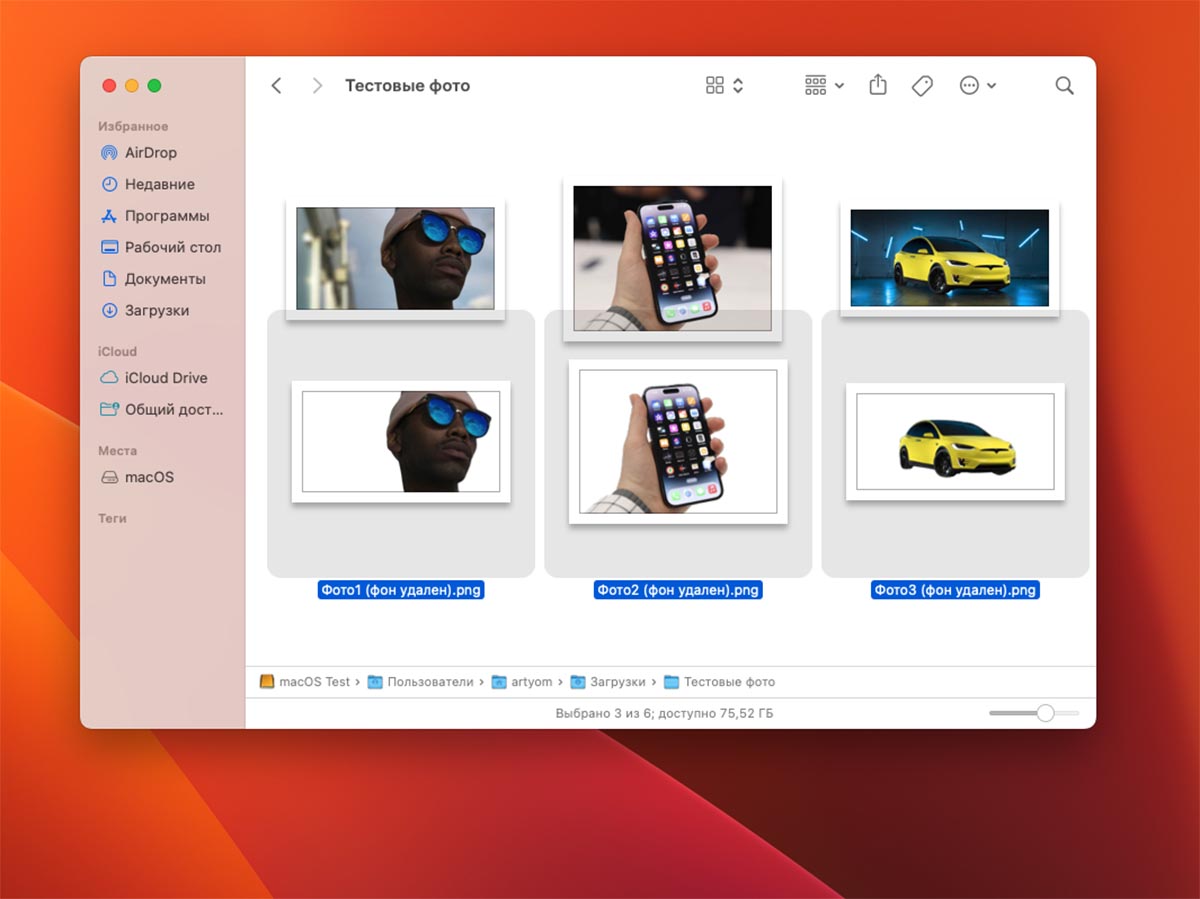Select background-removed iPhone in hand thumbnail

[678, 441]
